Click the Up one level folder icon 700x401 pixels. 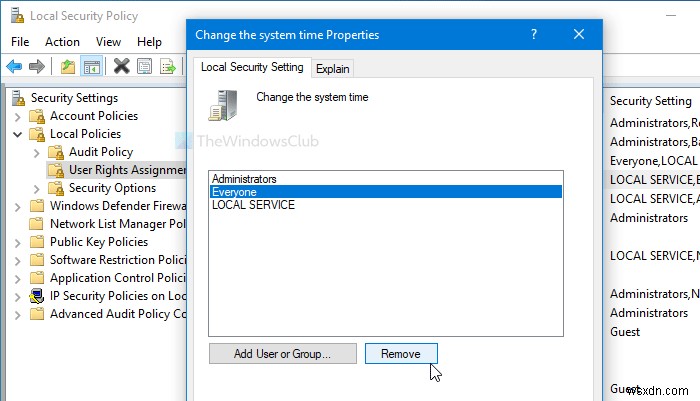[x=68, y=67]
